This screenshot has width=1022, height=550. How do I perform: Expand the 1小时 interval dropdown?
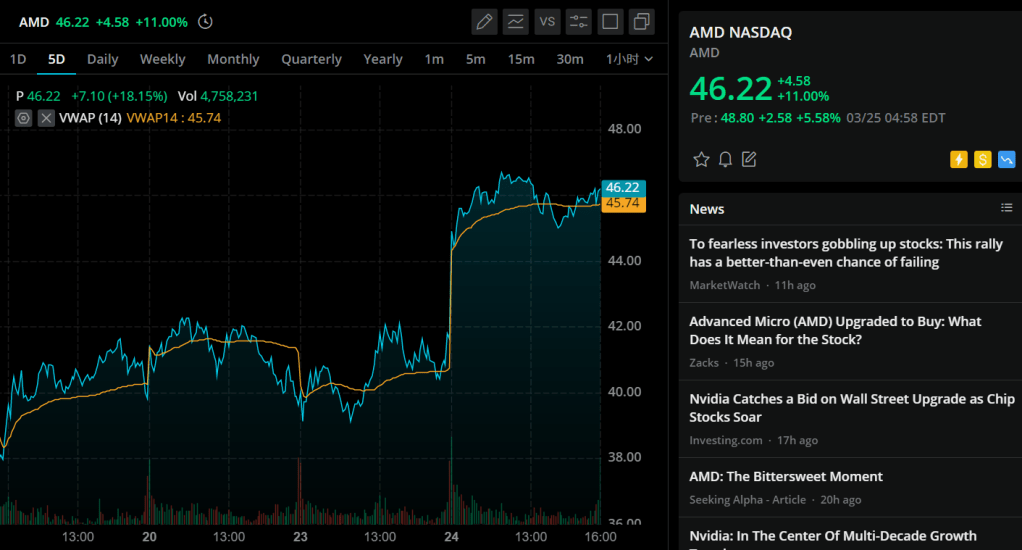[x=630, y=59]
